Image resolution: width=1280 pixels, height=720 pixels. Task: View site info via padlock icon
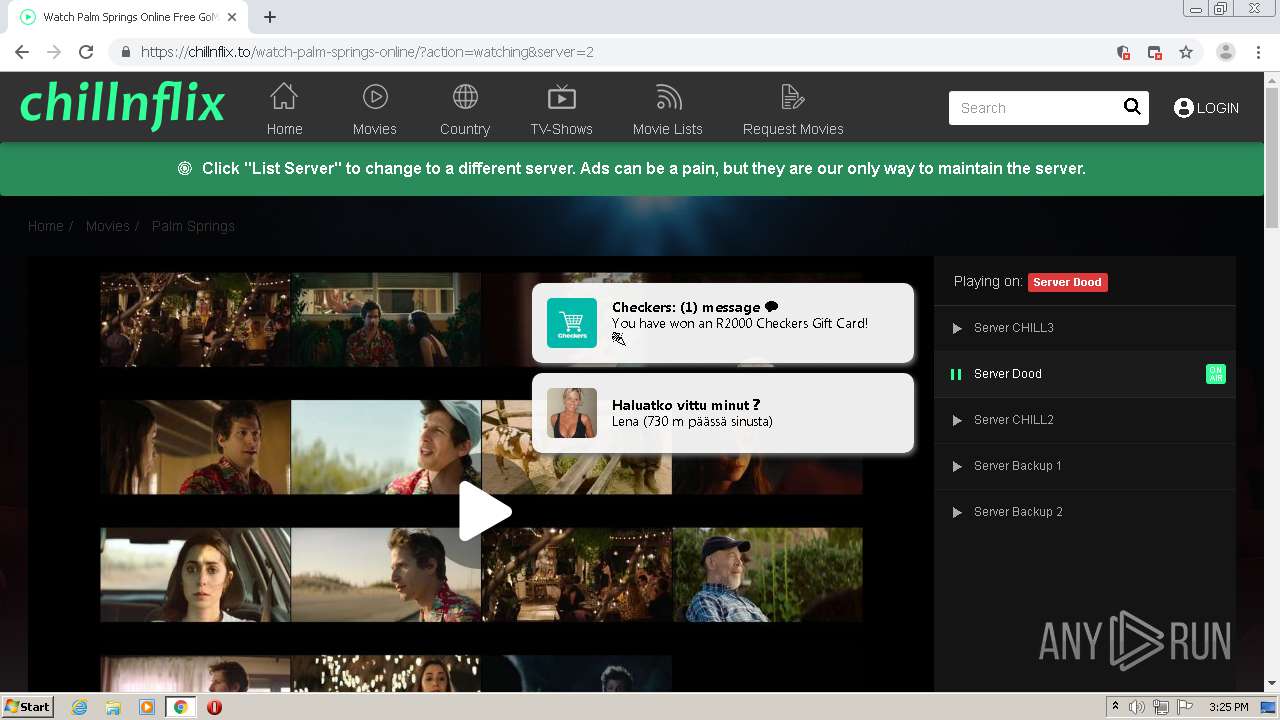tap(125, 52)
